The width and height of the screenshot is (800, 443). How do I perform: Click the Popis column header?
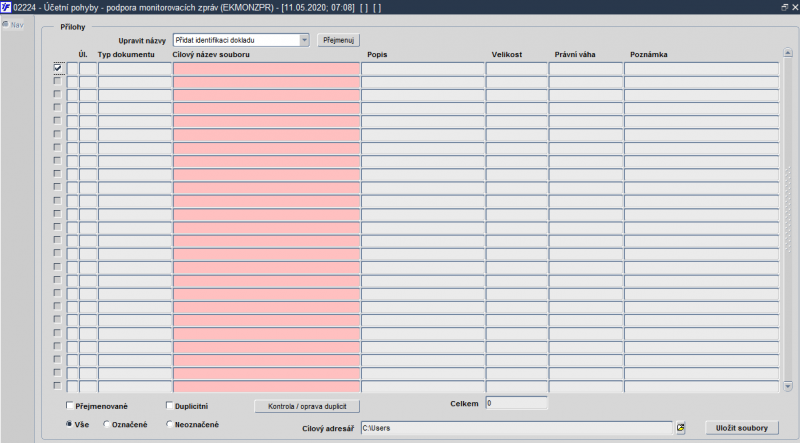[377, 54]
